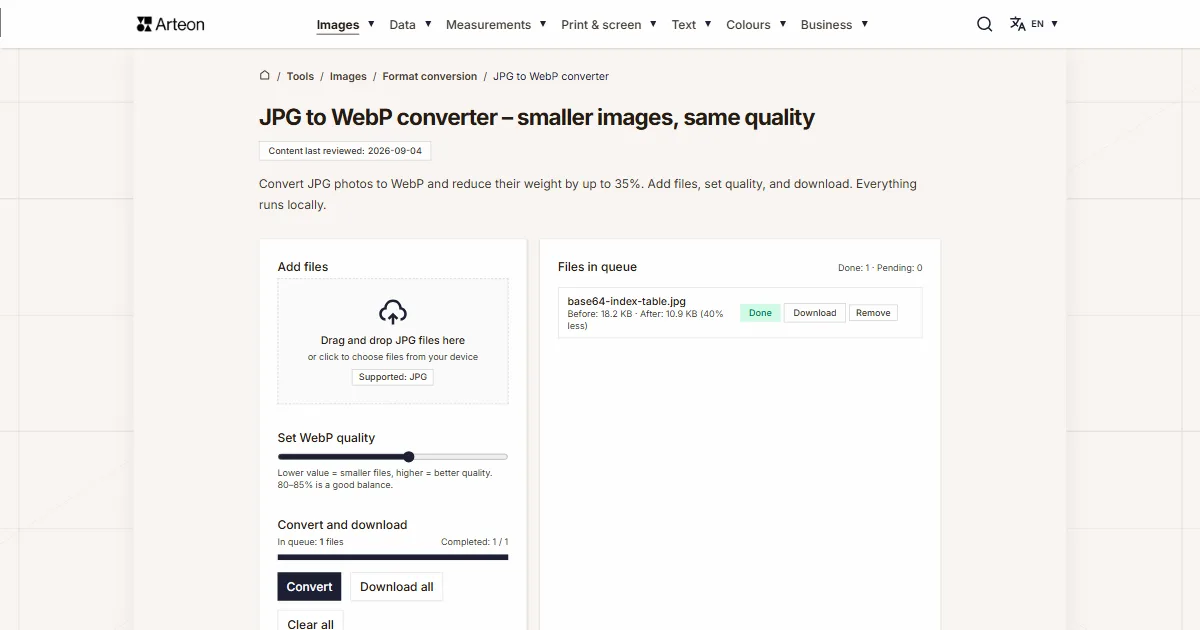
Task: Click the Files in queue heading
Action: 597,267
